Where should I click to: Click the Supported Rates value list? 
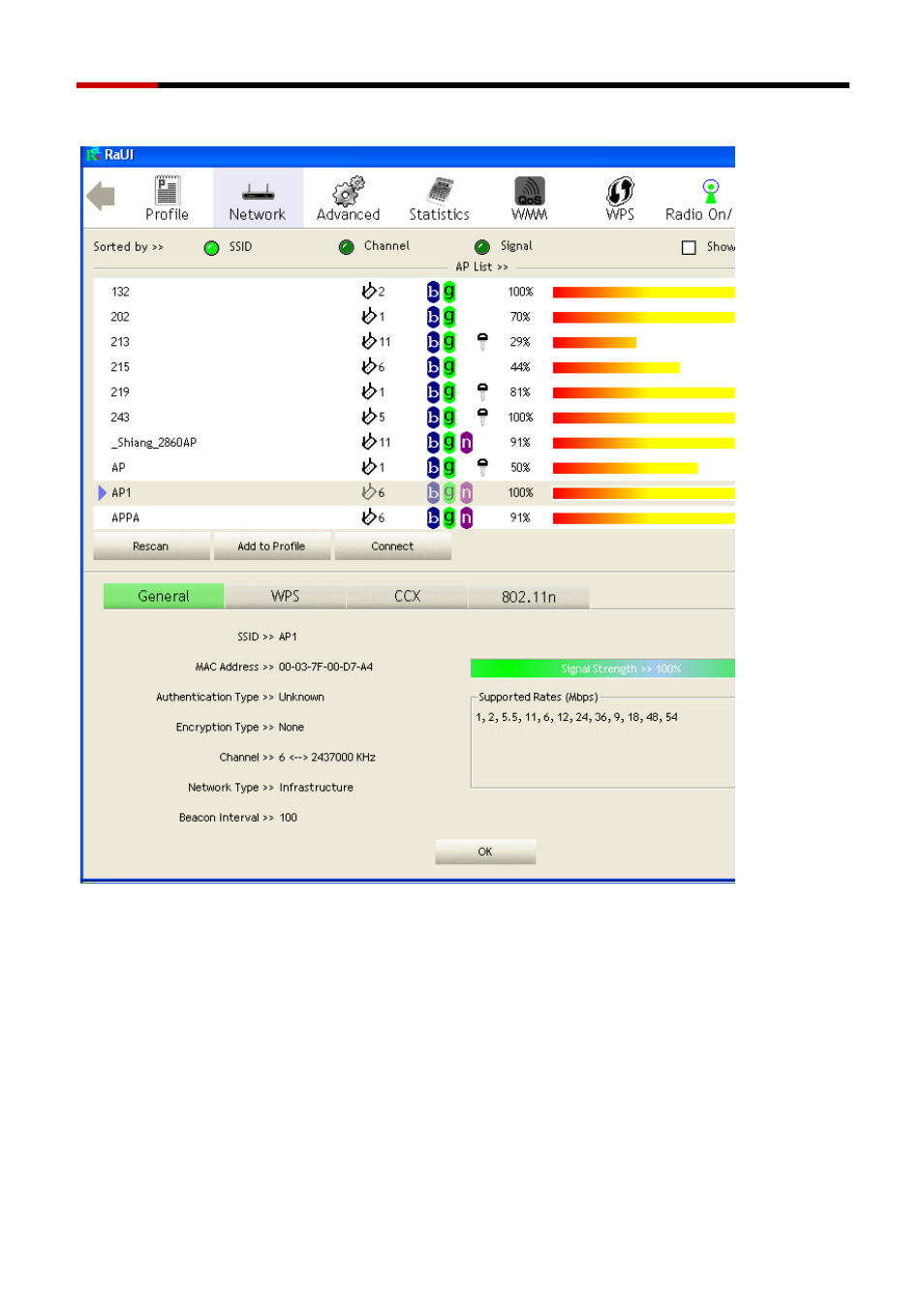pos(576,717)
